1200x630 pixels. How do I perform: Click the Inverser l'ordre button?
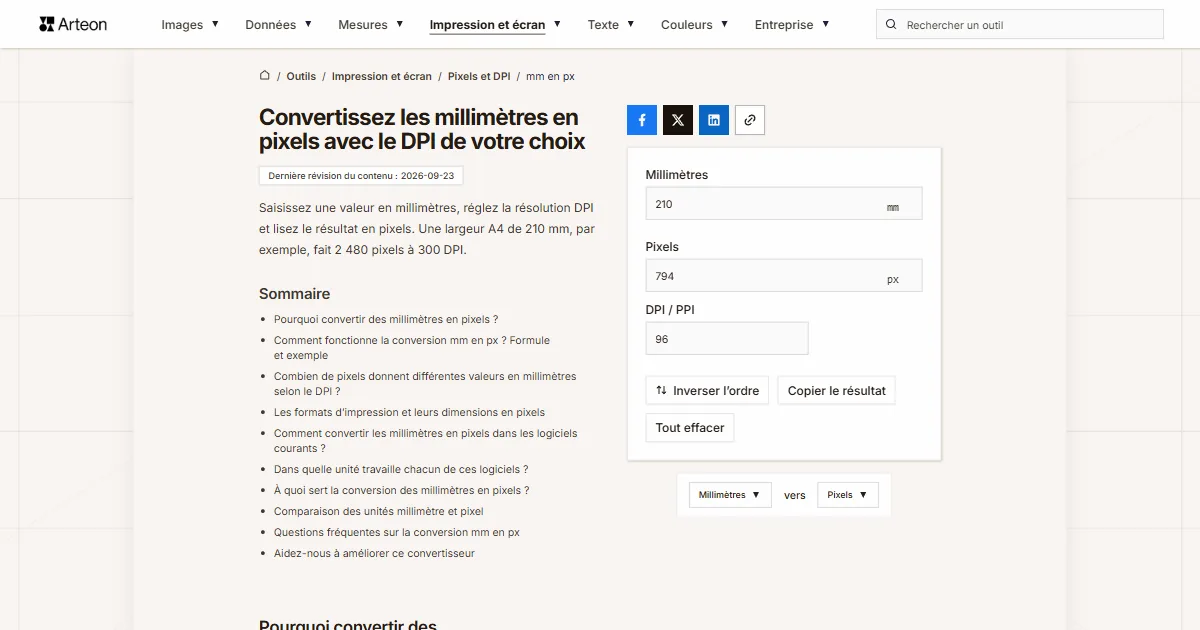(x=707, y=391)
